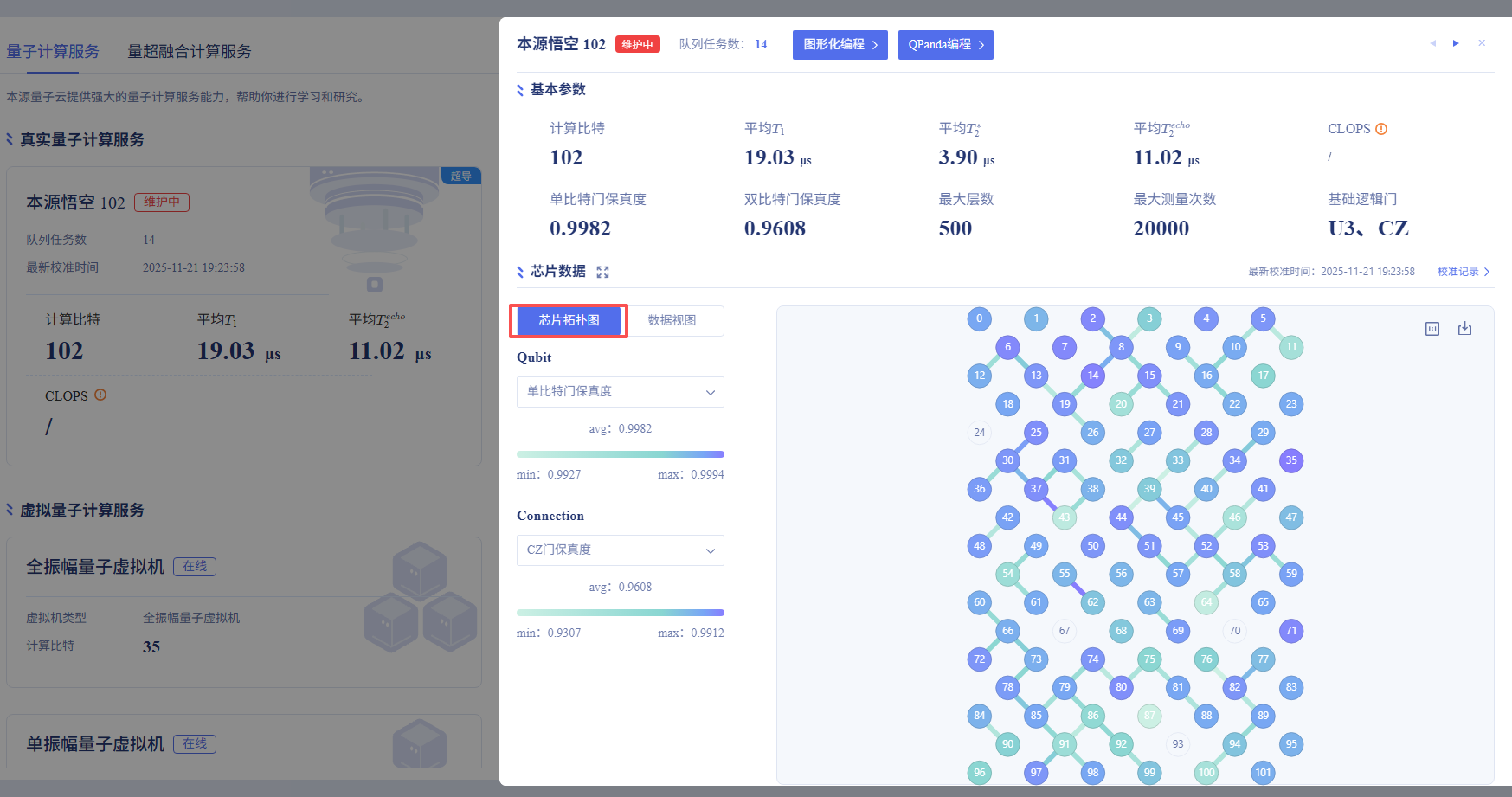Go to previous device with left arrow
This screenshot has width=1512, height=797.
[1432, 43]
